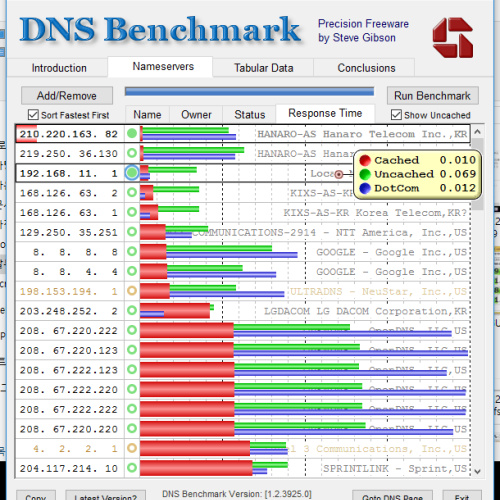Click the Latest Version? button
Image resolution: width=500 pixels, height=500 pixels.
[105, 496]
